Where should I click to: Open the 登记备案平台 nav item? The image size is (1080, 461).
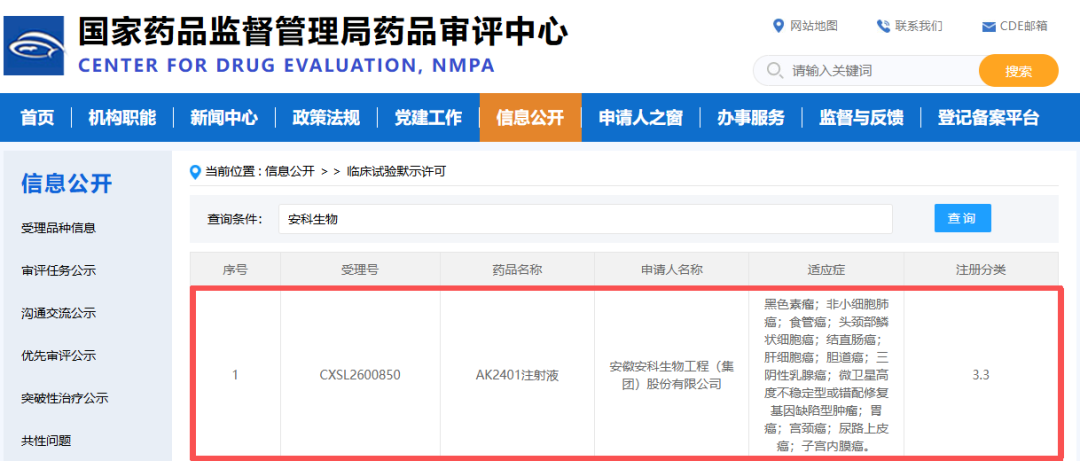click(x=988, y=118)
